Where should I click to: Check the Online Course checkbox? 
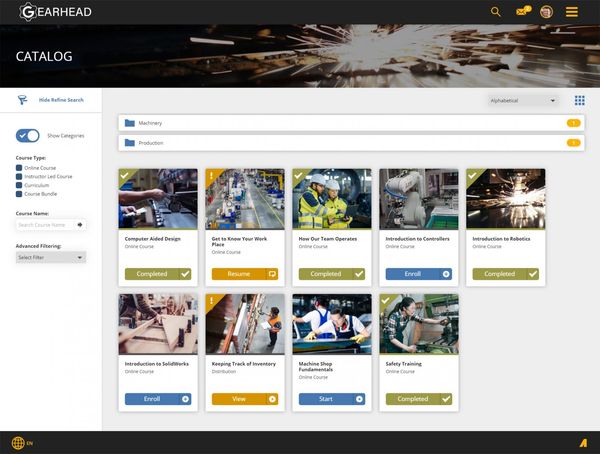click(x=19, y=168)
